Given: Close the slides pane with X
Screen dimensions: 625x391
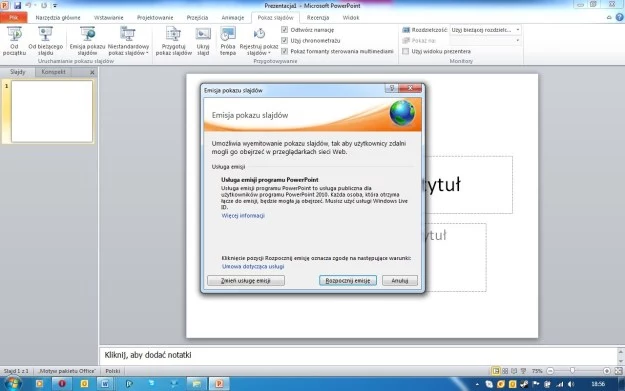Looking at the screenshot, I should tap(92, 72).
